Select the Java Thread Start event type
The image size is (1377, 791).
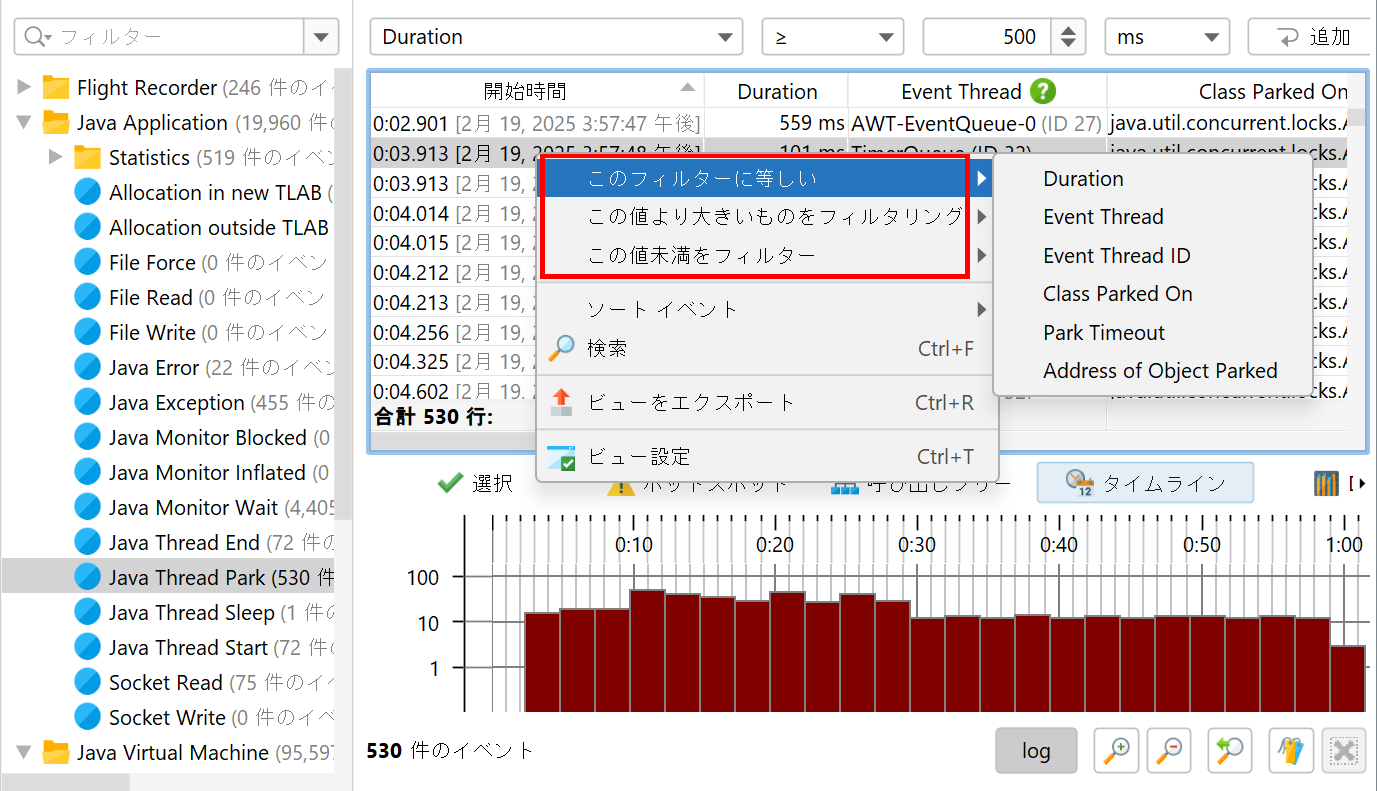click(x=204, y=648)
